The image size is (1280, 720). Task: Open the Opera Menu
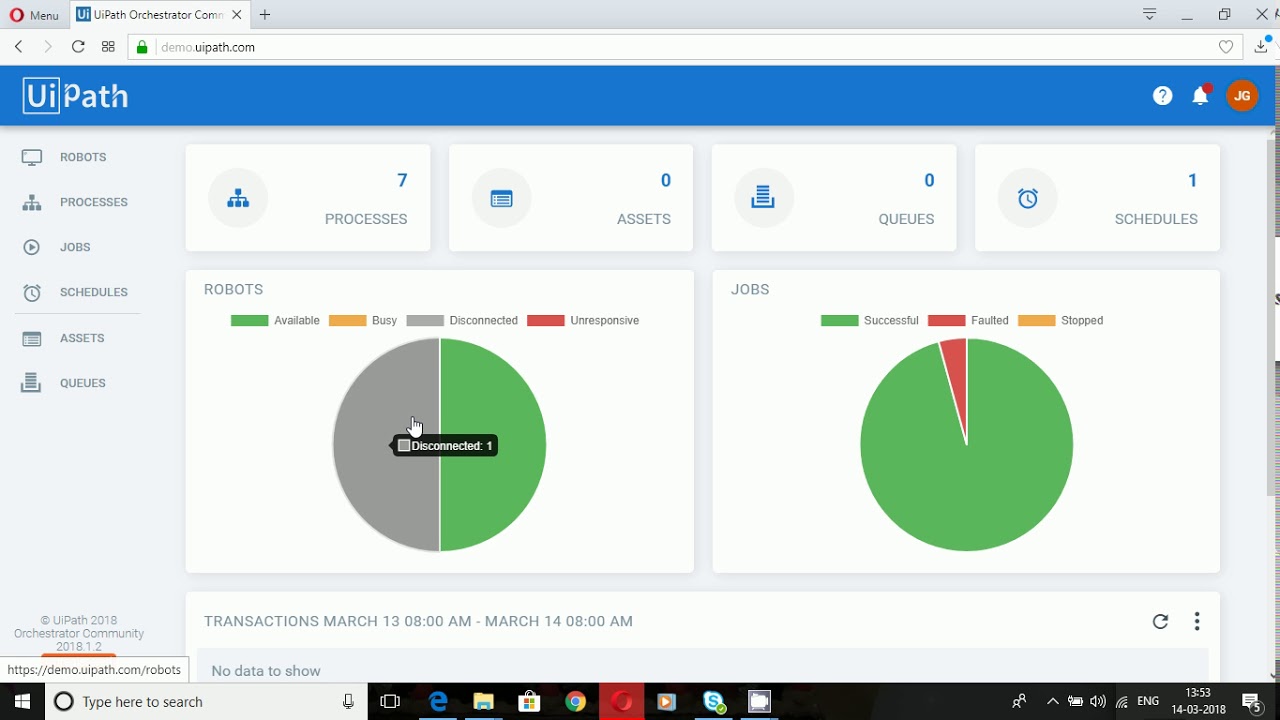(x=34, y=15)
